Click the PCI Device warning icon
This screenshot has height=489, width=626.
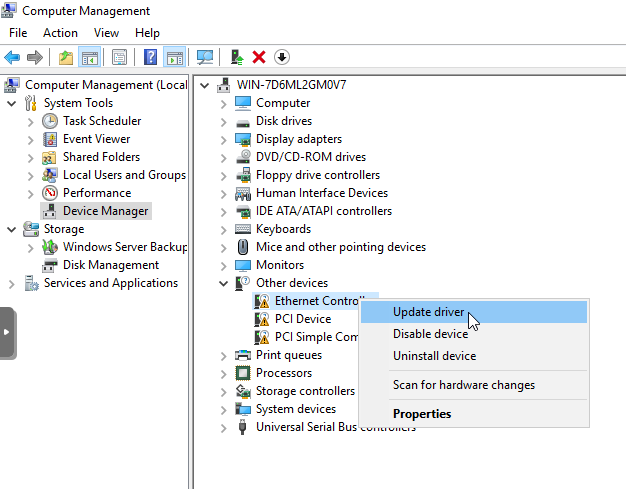click(x=262, y=319)
